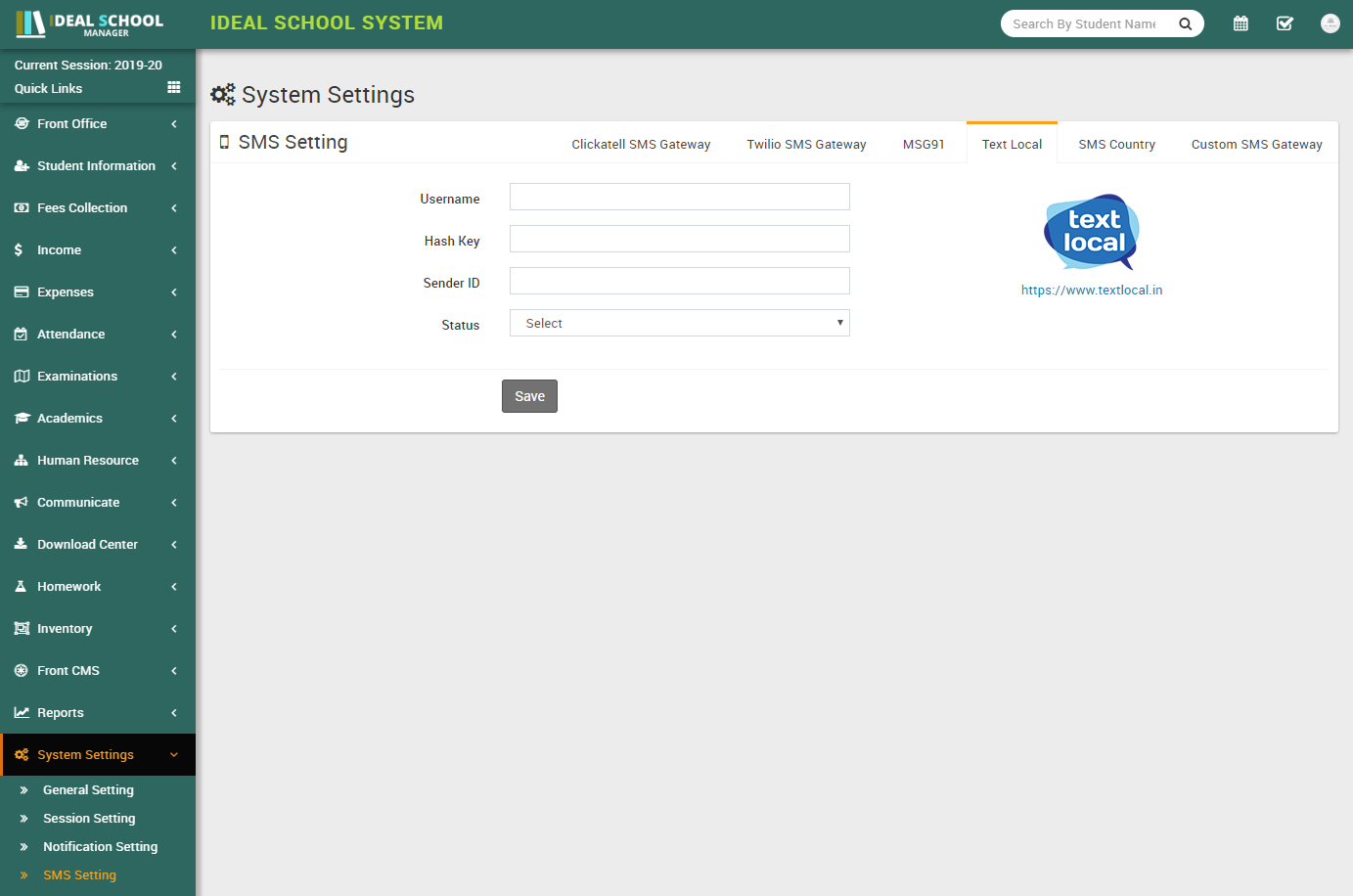Viewport: 1353px width, 896px height.
Task: Click the Examinations map icon
Action: point(22,376)
